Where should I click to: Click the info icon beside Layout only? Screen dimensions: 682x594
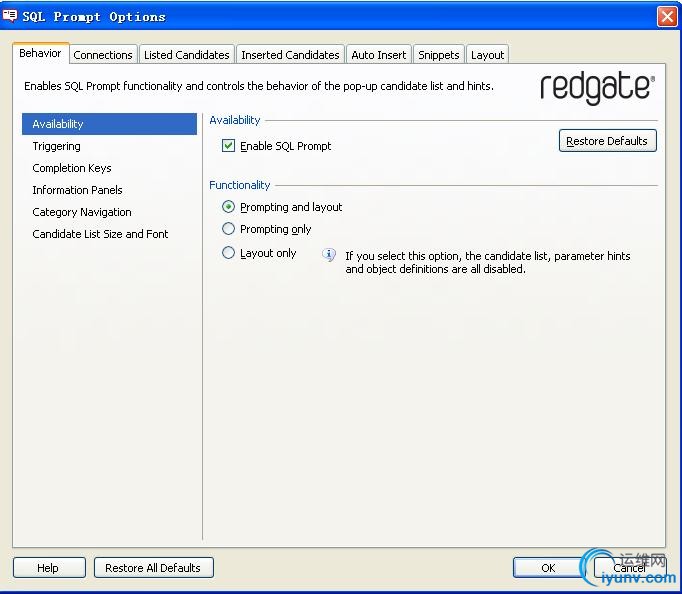coord(329,254)
